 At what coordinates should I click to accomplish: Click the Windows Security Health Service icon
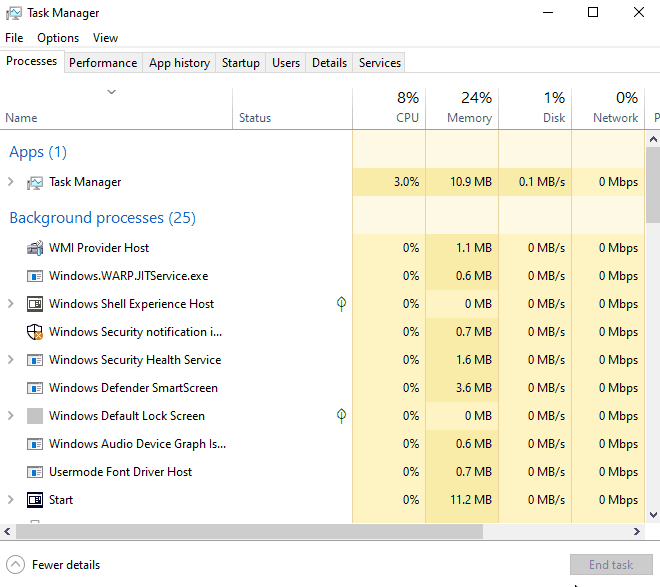[x=35, y=360]
